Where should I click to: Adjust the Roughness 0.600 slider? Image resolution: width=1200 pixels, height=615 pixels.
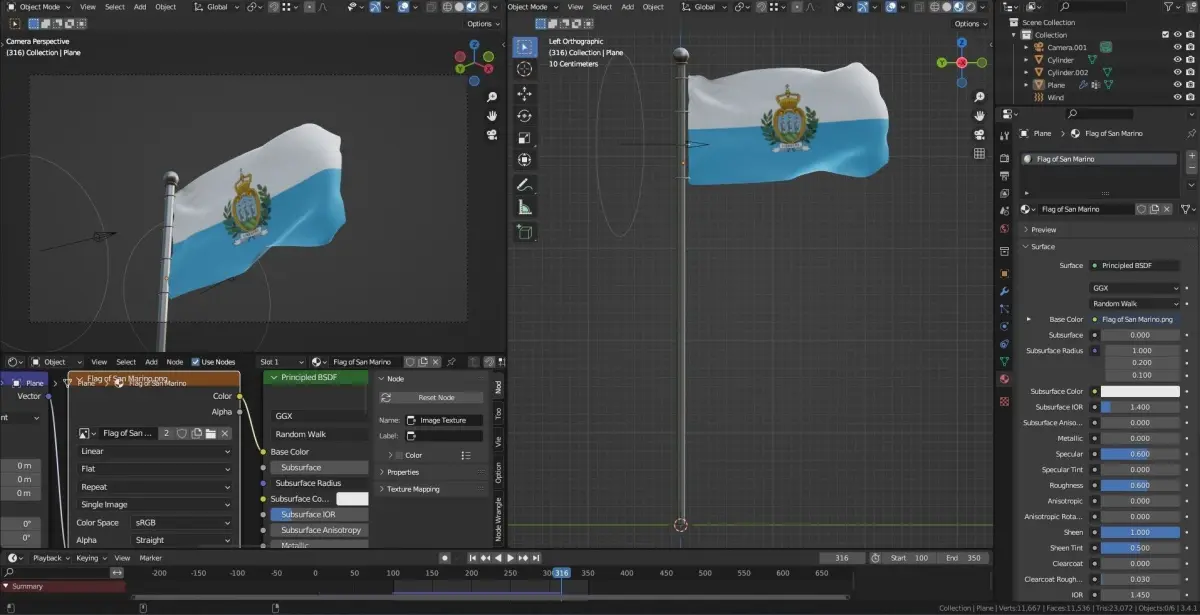[x=1140, y=485]
